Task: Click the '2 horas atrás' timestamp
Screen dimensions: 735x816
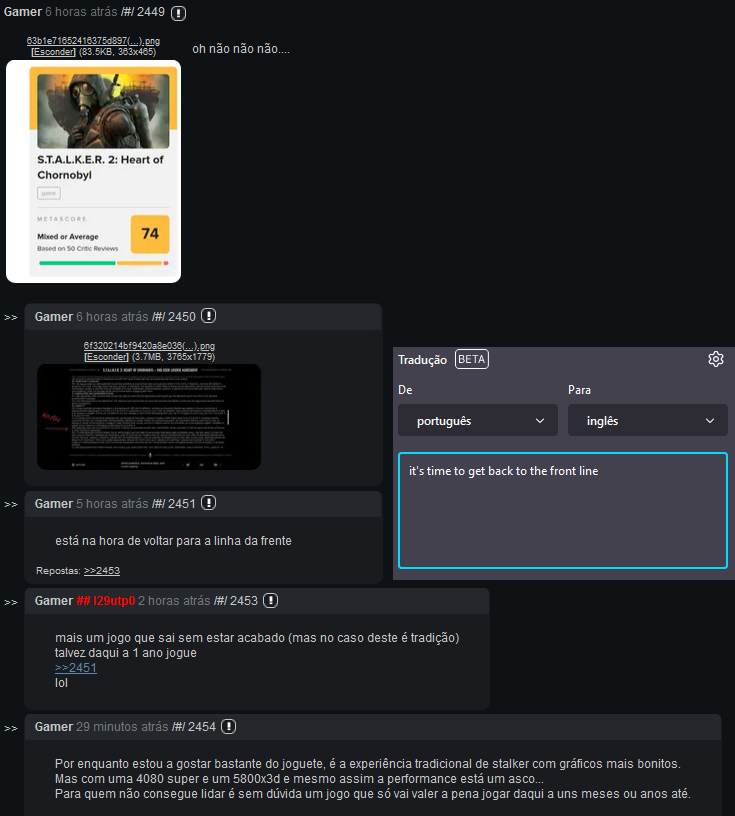Action: point(174,601)
